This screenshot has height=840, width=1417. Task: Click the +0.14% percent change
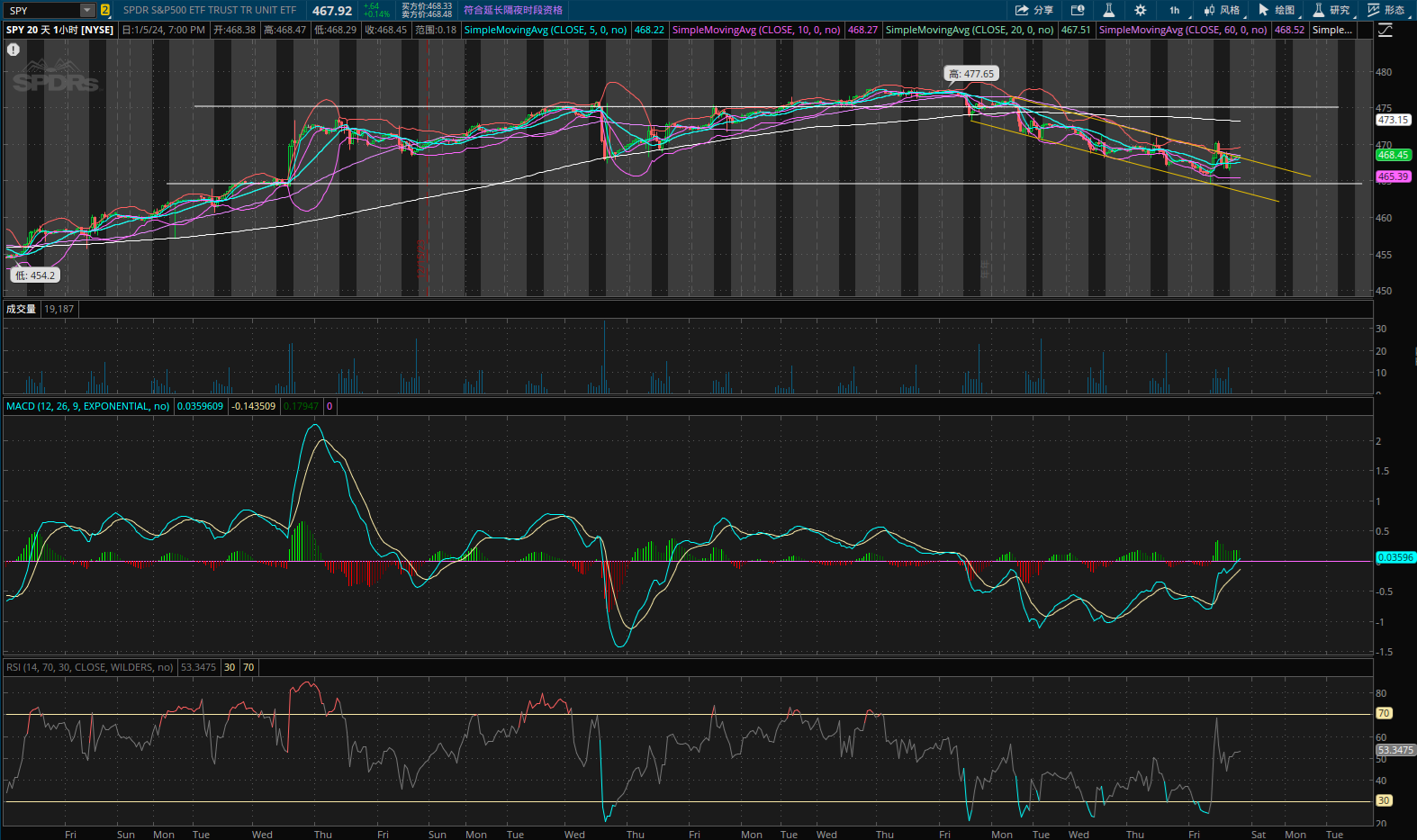coord(376,14)
